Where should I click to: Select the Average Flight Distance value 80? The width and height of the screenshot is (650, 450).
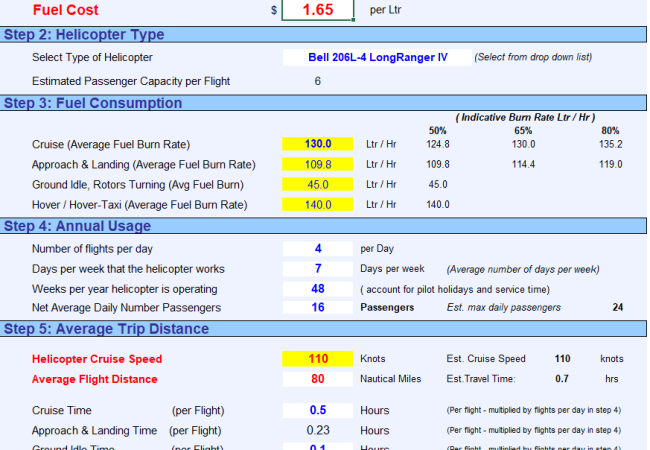318,379
